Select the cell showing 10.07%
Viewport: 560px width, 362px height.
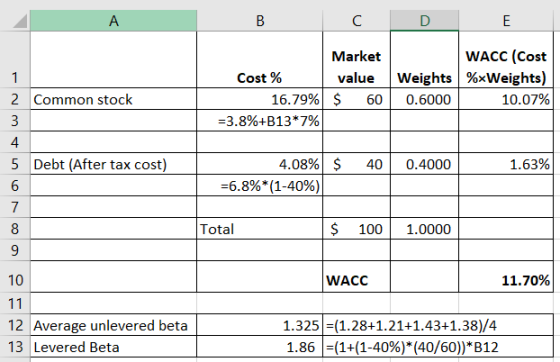tap(506, 99)
